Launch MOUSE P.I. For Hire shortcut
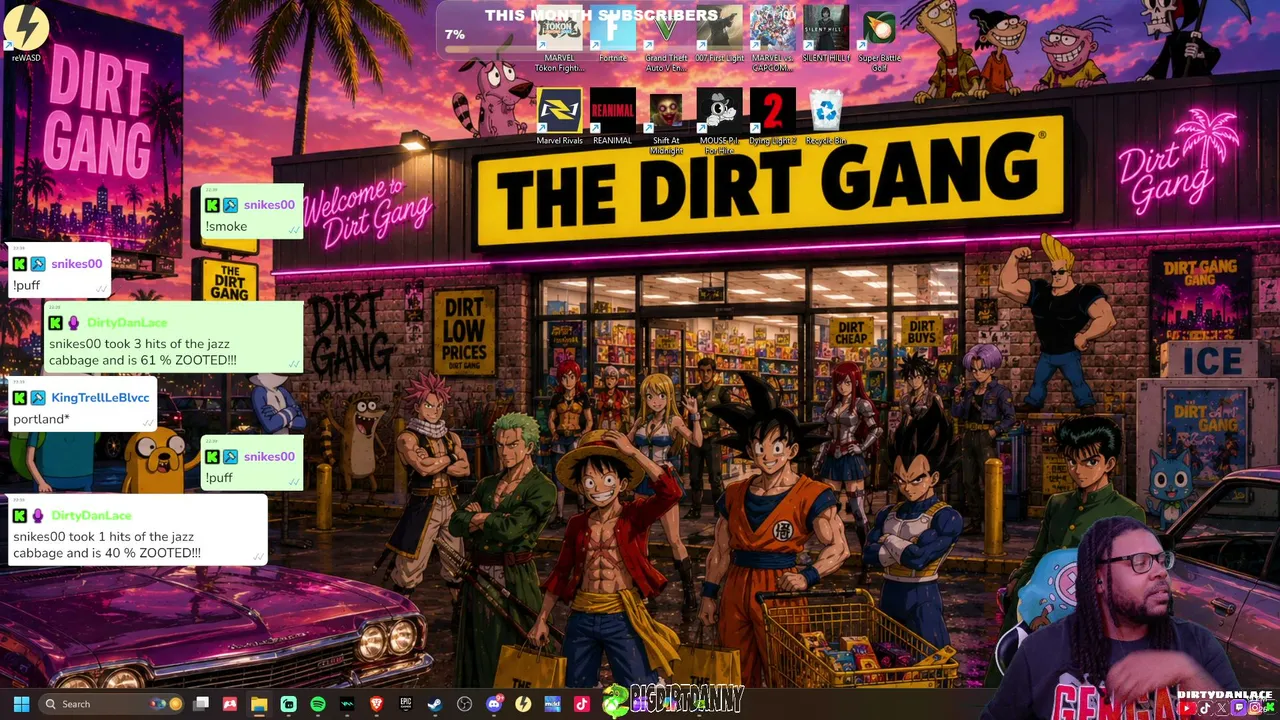Viewport: 1280px width, 720px height. point(720,122)
